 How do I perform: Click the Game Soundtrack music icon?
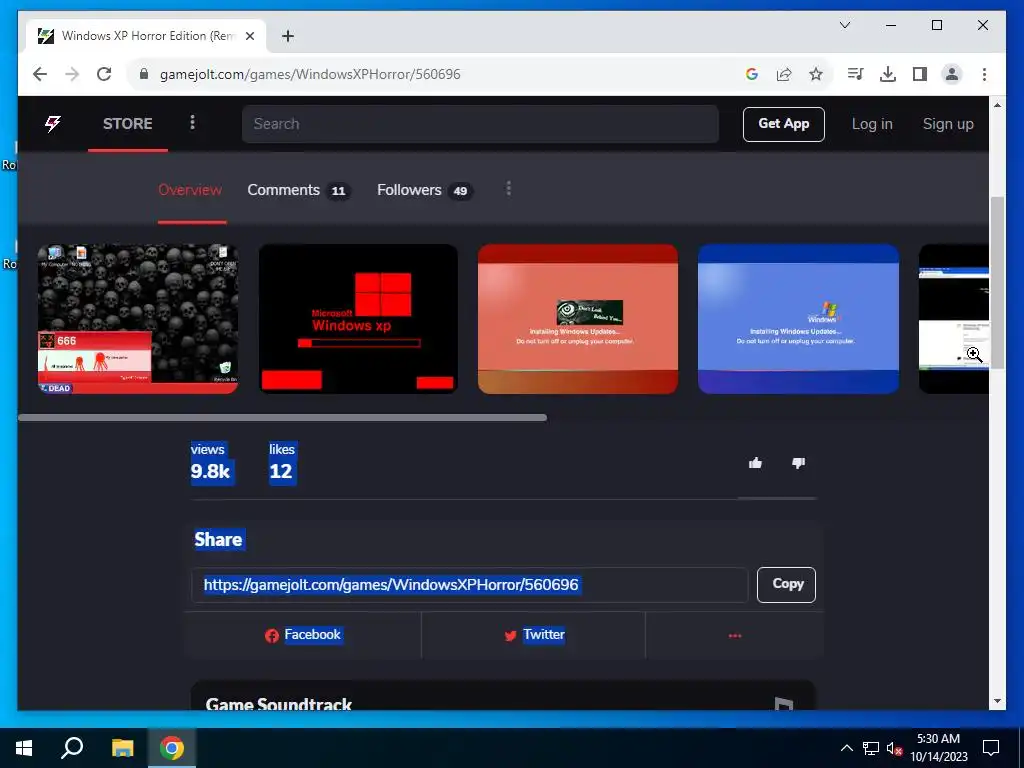tap(783, 704)
